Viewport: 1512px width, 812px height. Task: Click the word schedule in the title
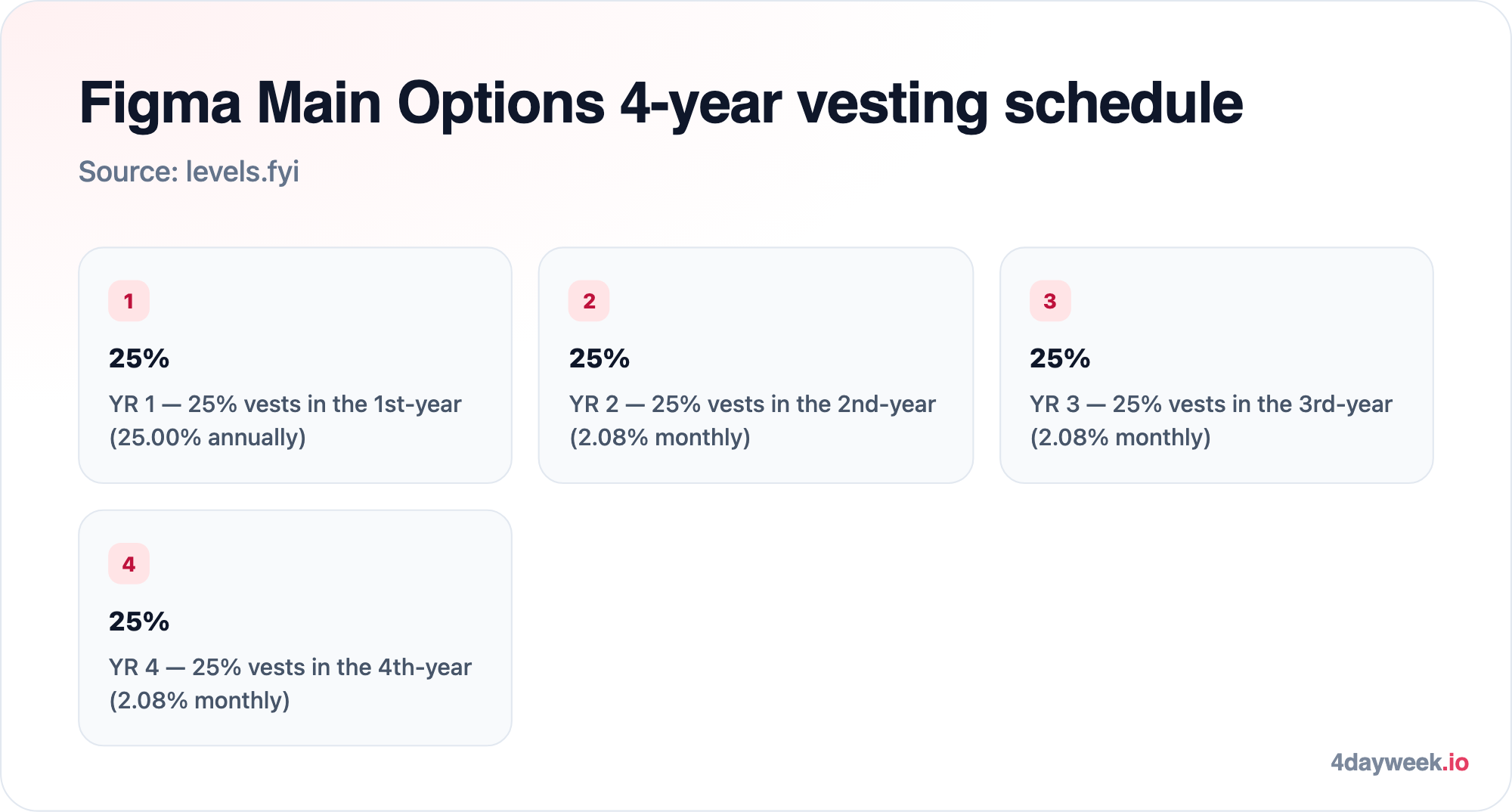click(x=1123, y=104)
